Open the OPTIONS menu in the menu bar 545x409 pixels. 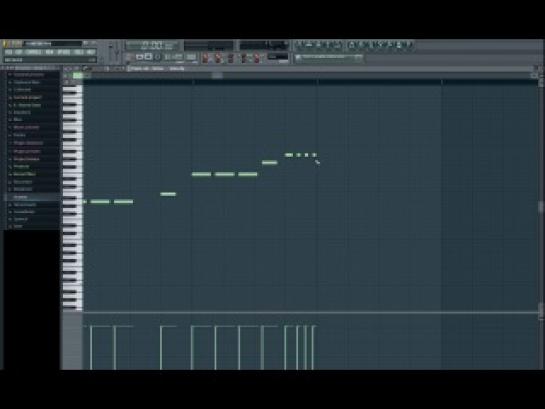tap(64, 52)
